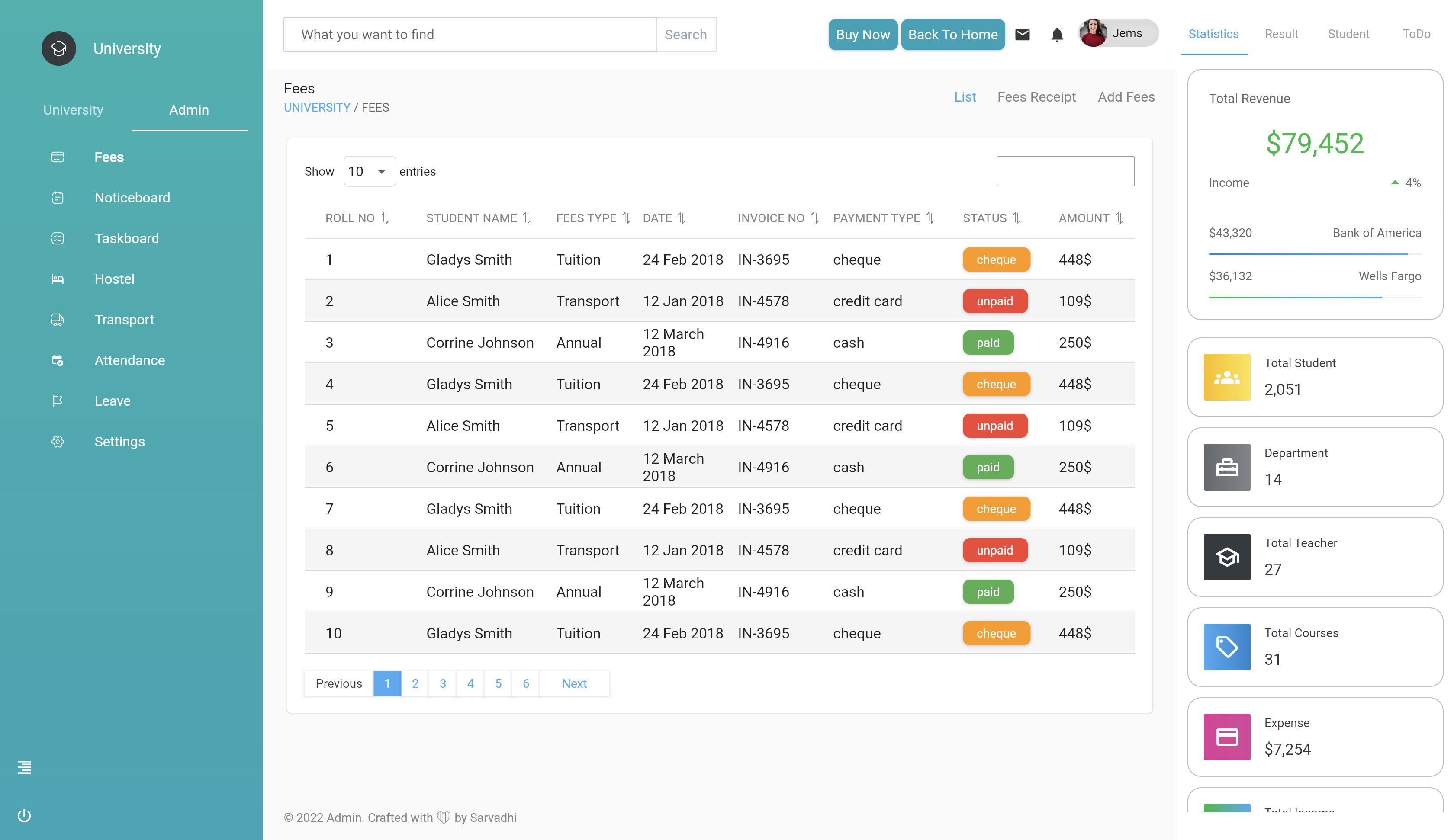Open Noticeboard via its sidebar icon
The width and height of the screenshot is (1454, 840).
point(58,197)
